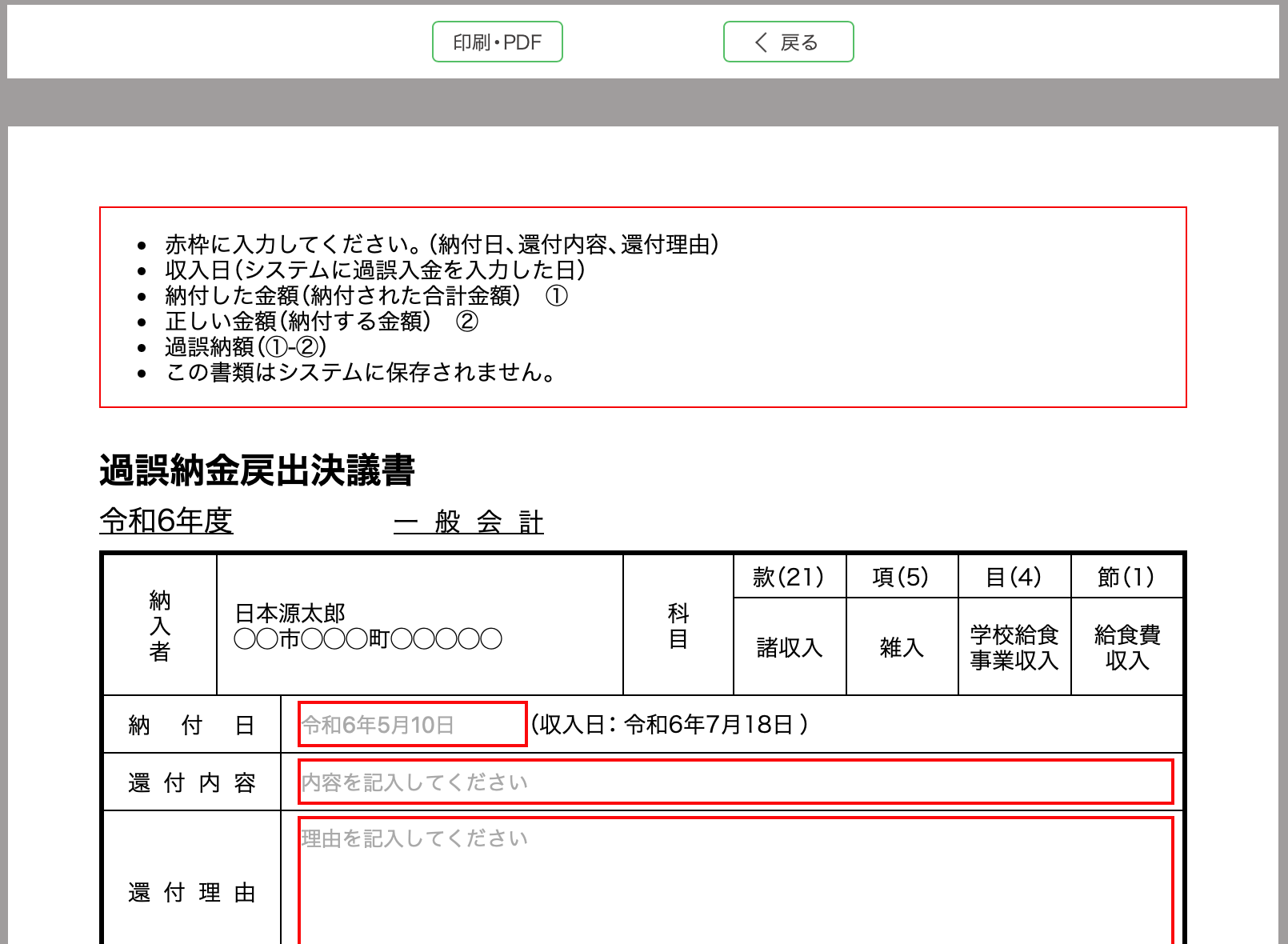Click the 給食費収入 cell
Image resolution: width=1288 pixels, height=944 pixels.
pos(1126,646)
